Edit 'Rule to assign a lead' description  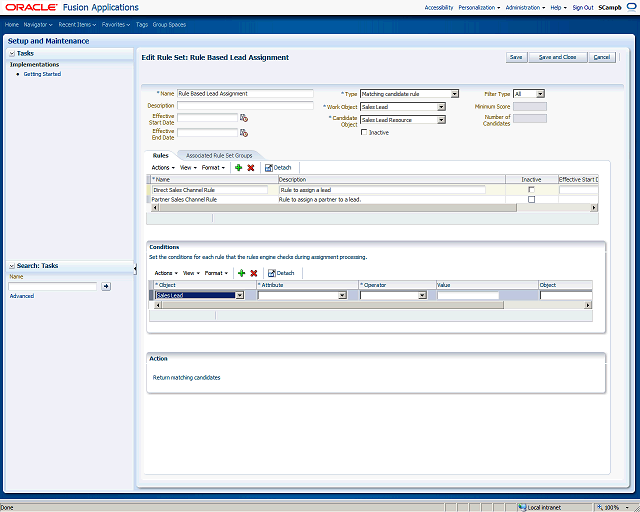pyautogui.click(x=382, y=190)
